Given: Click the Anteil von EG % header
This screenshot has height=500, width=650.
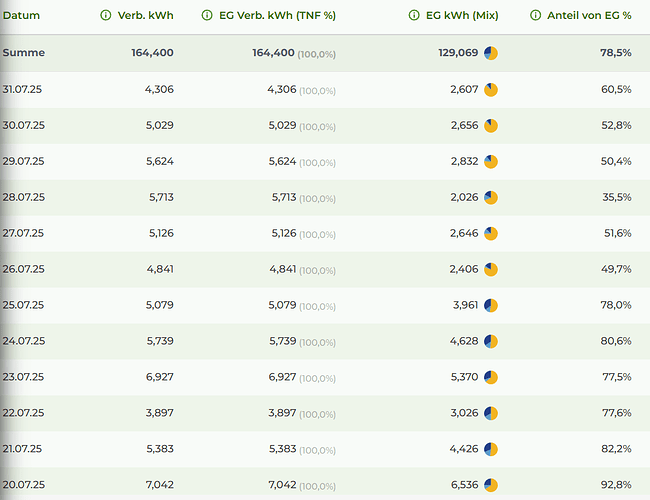Looking at the screenshot, I should 589,16.
